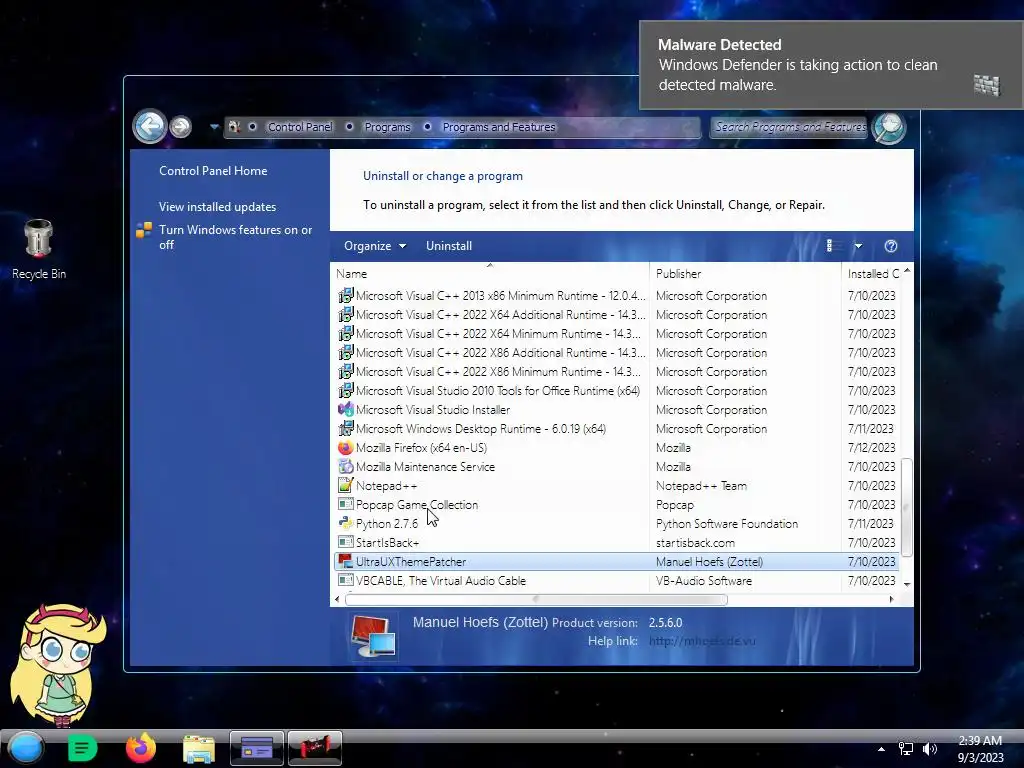Viewport: 1024px width, 768px height.
Task: Click the magnifier search icon
Action: [889, 127]
